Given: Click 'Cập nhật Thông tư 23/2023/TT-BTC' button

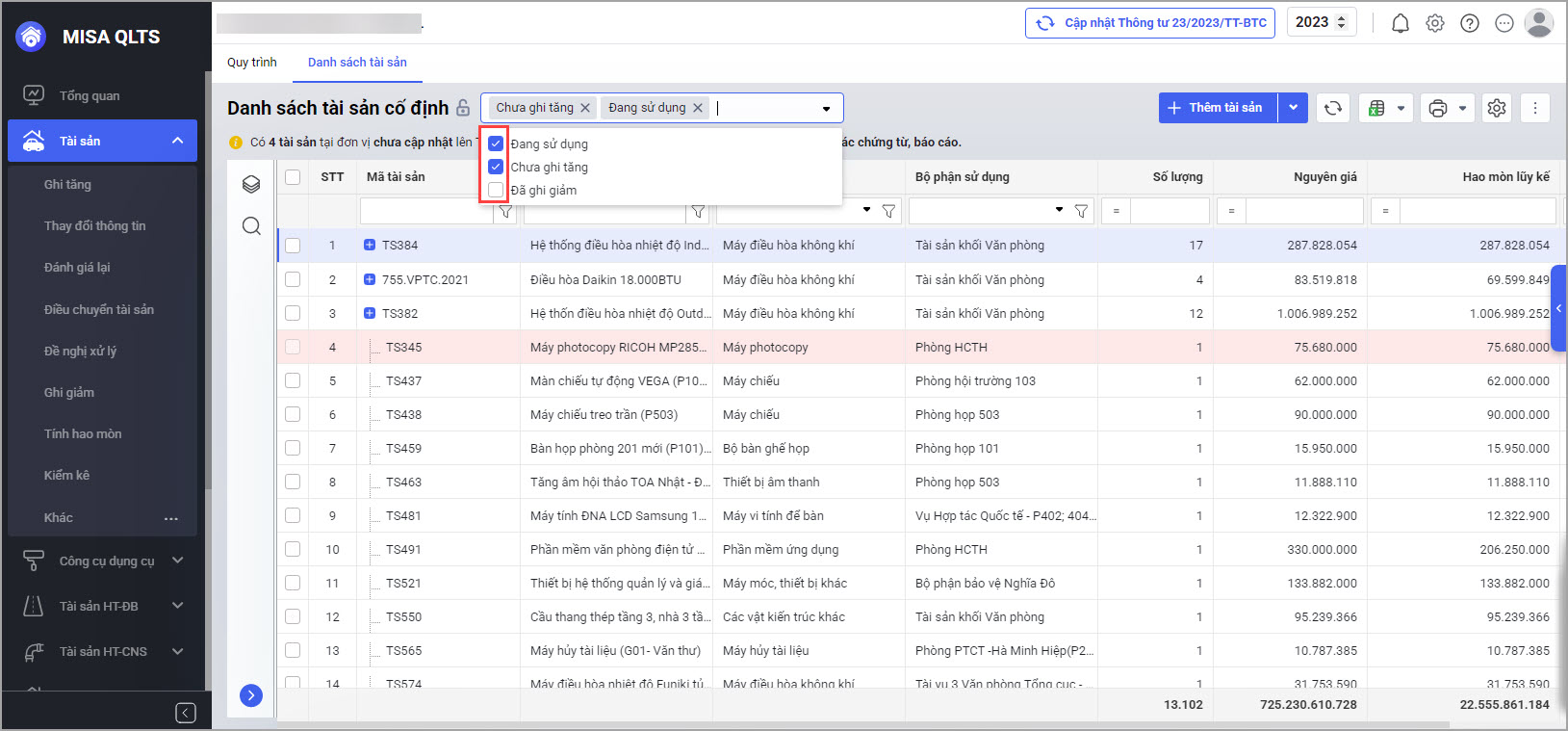Looking at the screenshot, I should [x=1149, y=23].
